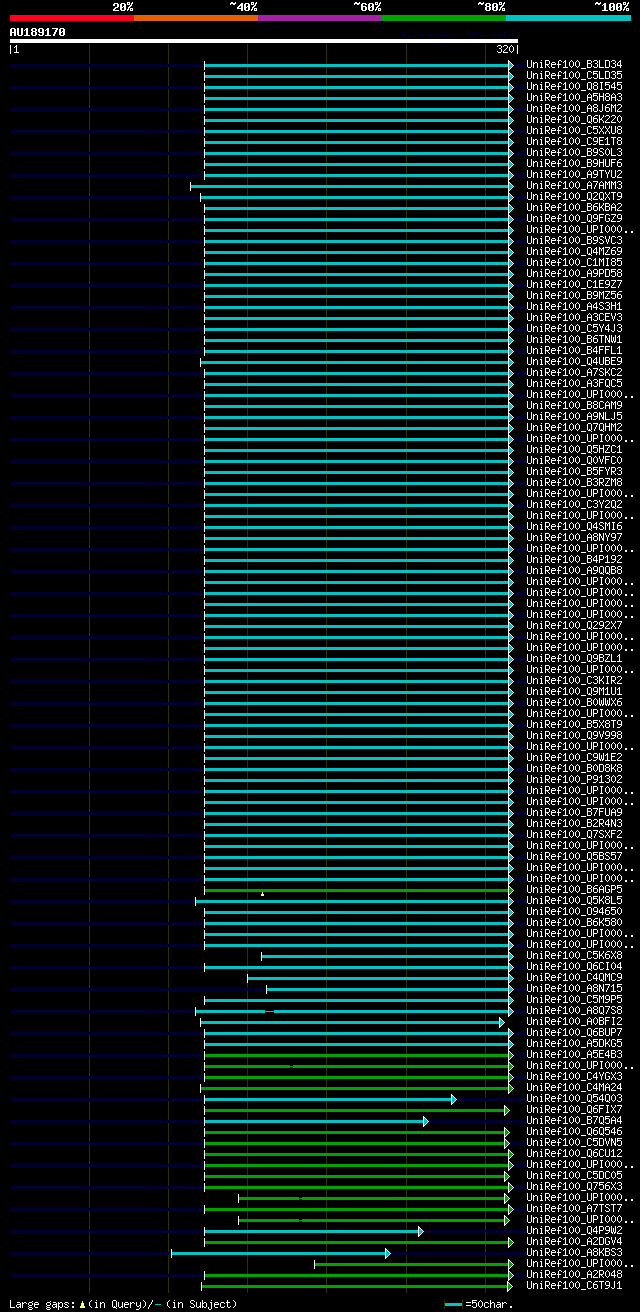Click the purple ~60% identity legend segment
Image resolution: width=640 pixels, height=1312 pixels.
tap(319, 18)
